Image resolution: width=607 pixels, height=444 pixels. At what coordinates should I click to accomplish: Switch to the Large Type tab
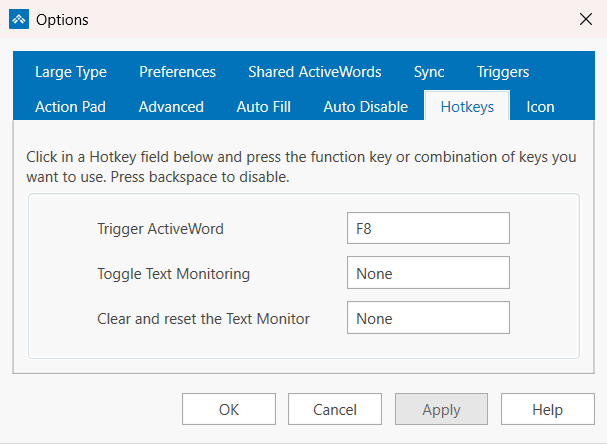[71, 72]
